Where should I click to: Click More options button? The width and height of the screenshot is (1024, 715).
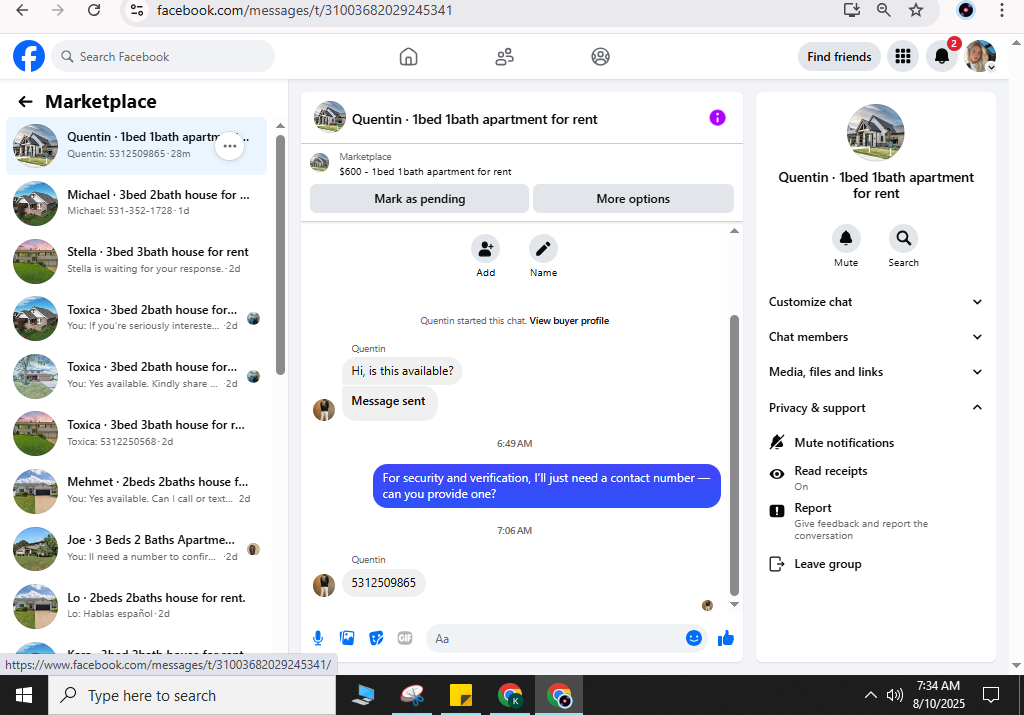633,199
